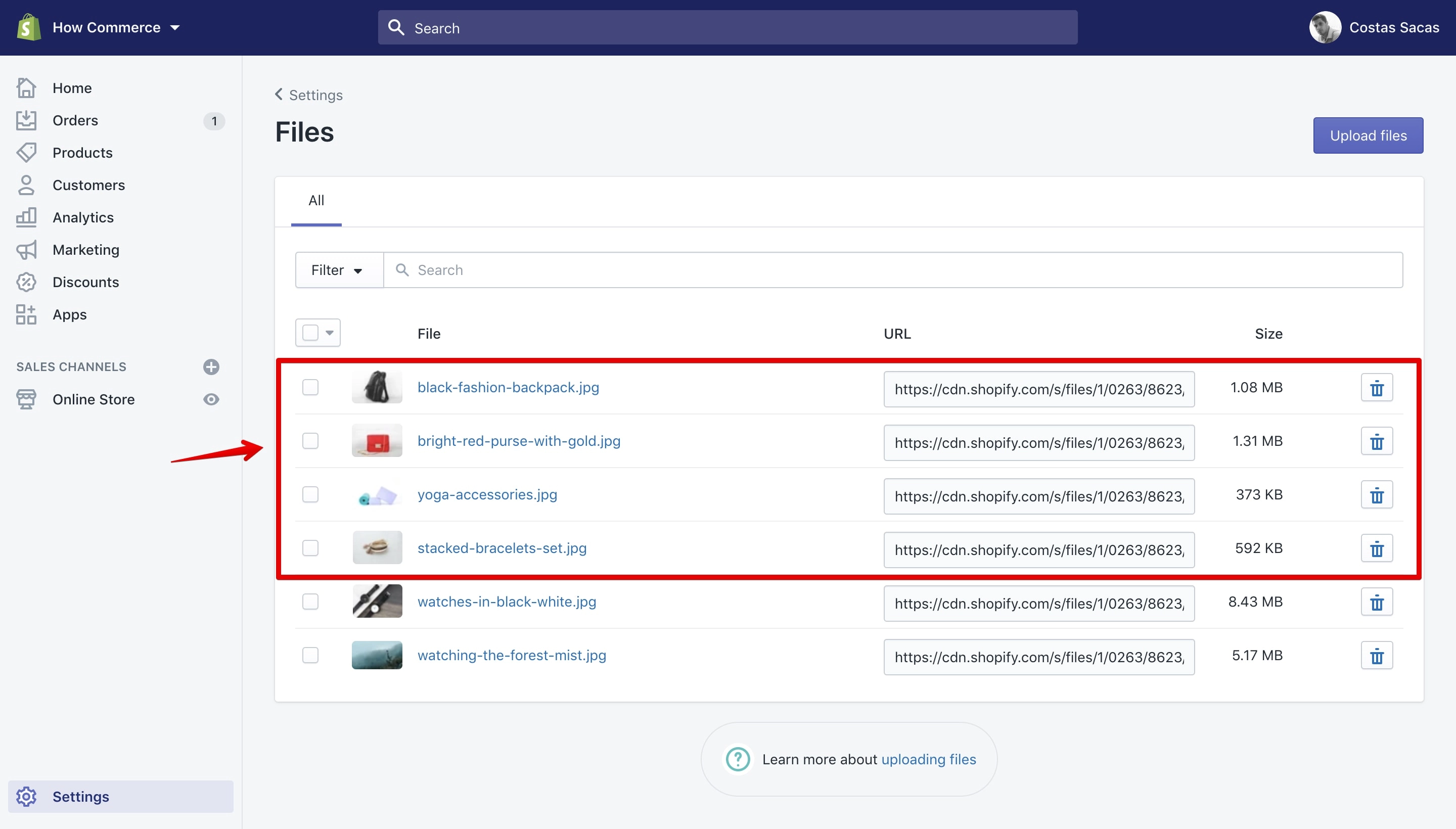Open watches-in-black-white.jpg file link
Screen dimensions: 1456x829
coord(507,601)
